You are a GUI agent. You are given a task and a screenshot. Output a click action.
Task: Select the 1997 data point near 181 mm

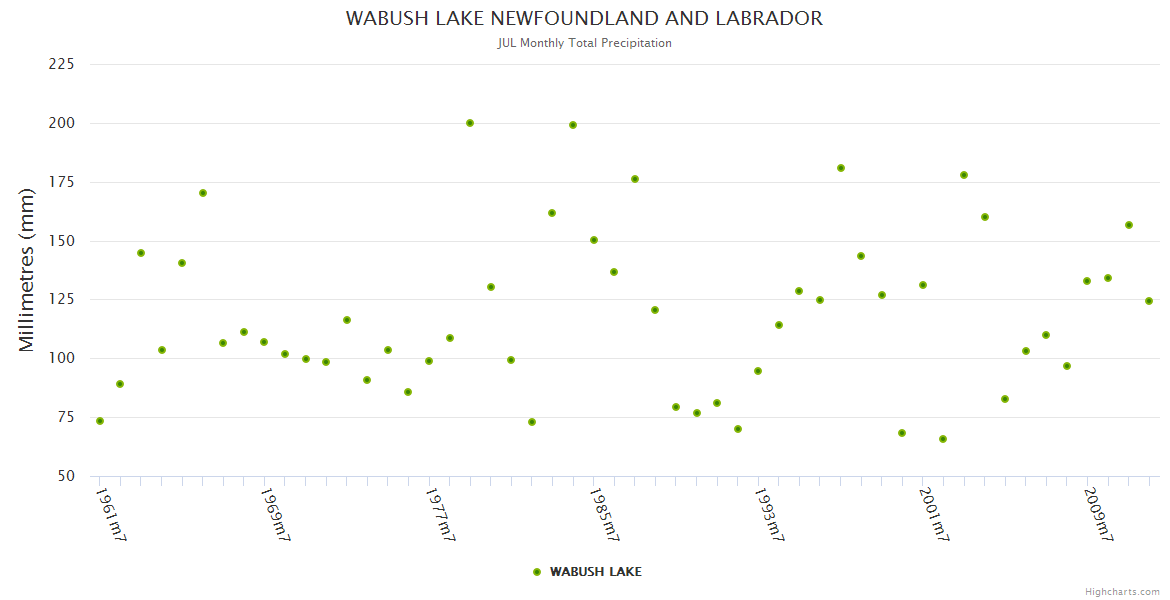[x=841, y=168]
